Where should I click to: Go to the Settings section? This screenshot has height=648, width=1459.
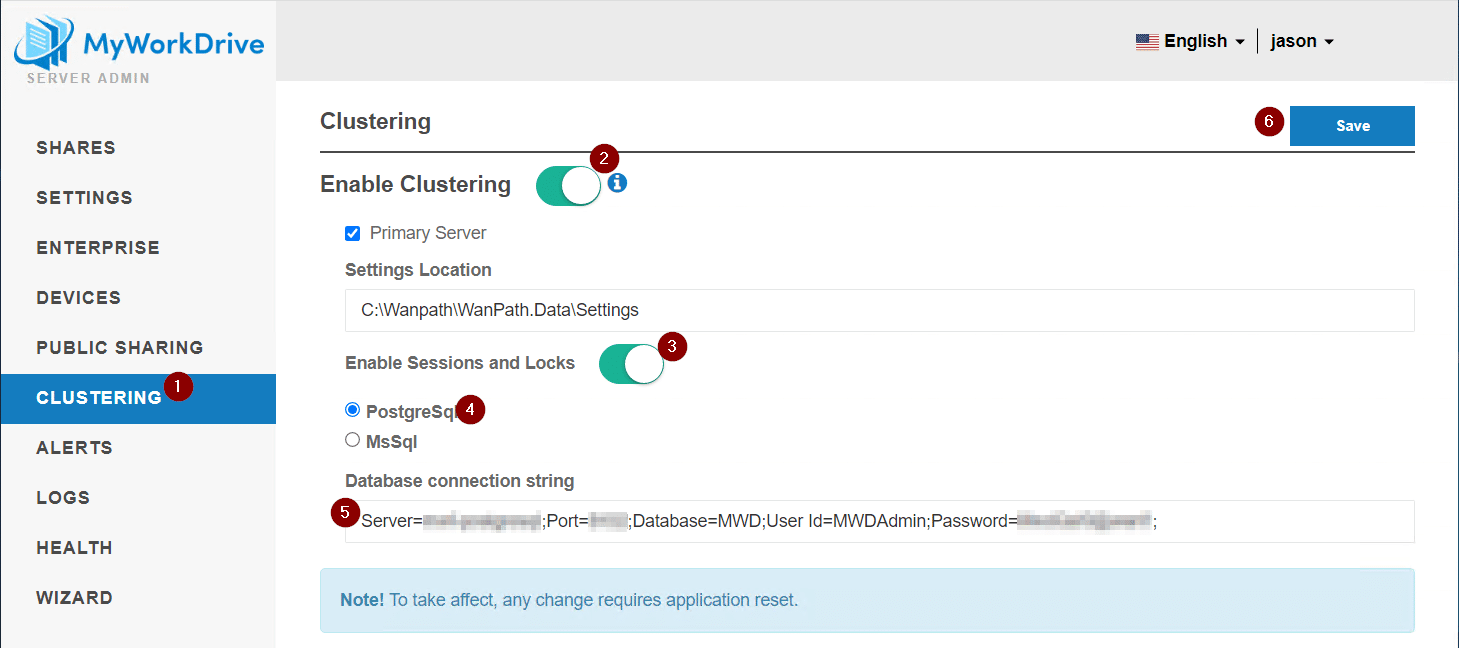84,198
